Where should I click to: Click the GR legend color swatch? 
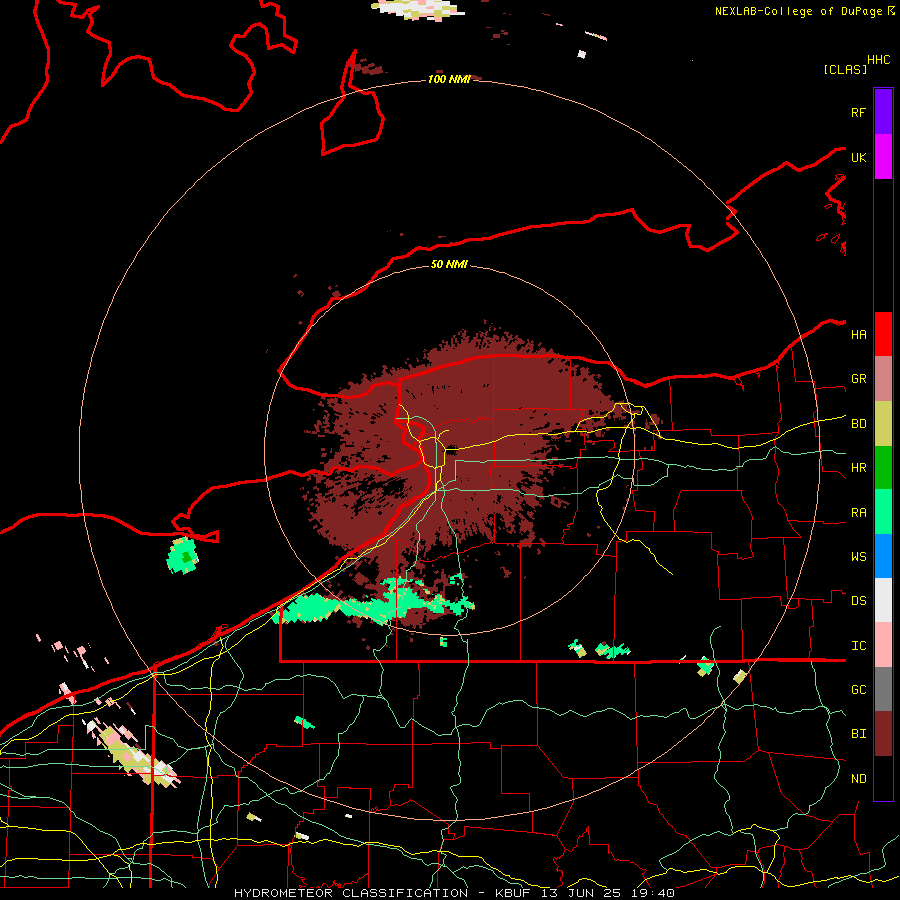point(883,379)
